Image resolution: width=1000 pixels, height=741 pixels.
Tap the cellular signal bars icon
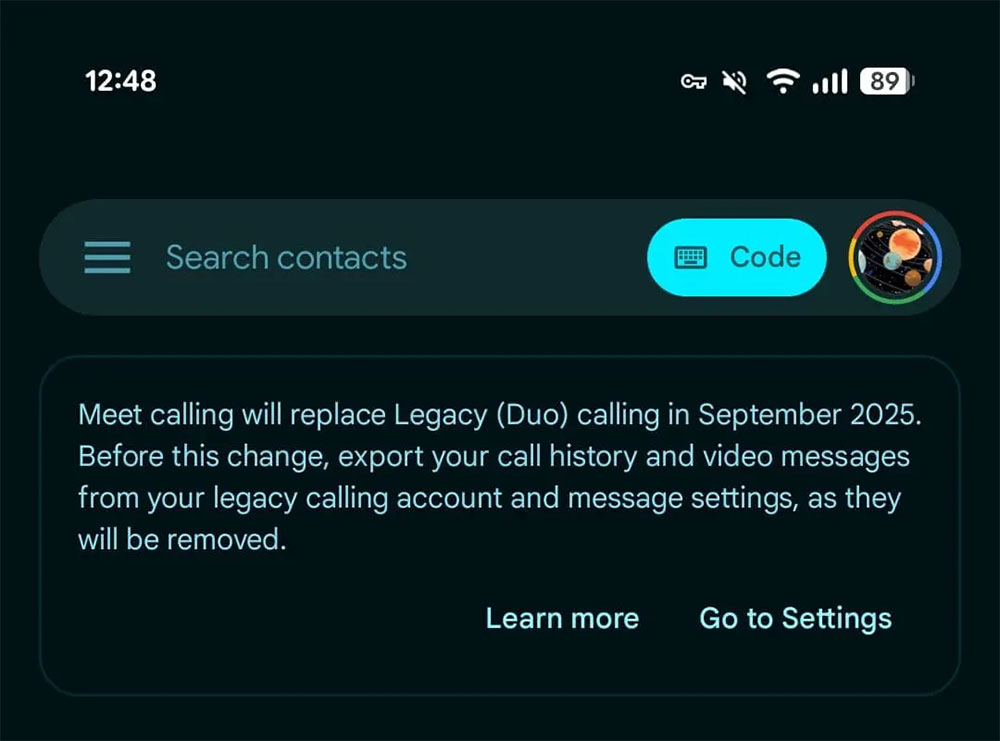[830, 81]
